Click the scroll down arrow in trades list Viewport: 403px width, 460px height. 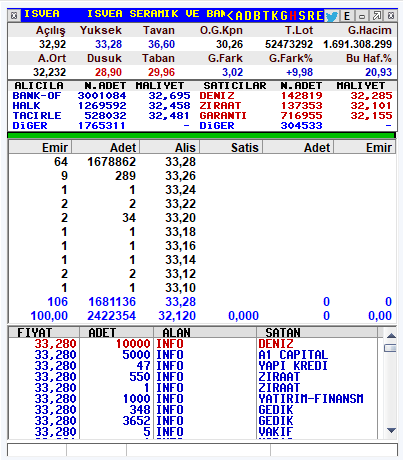(x=391, y=430)
